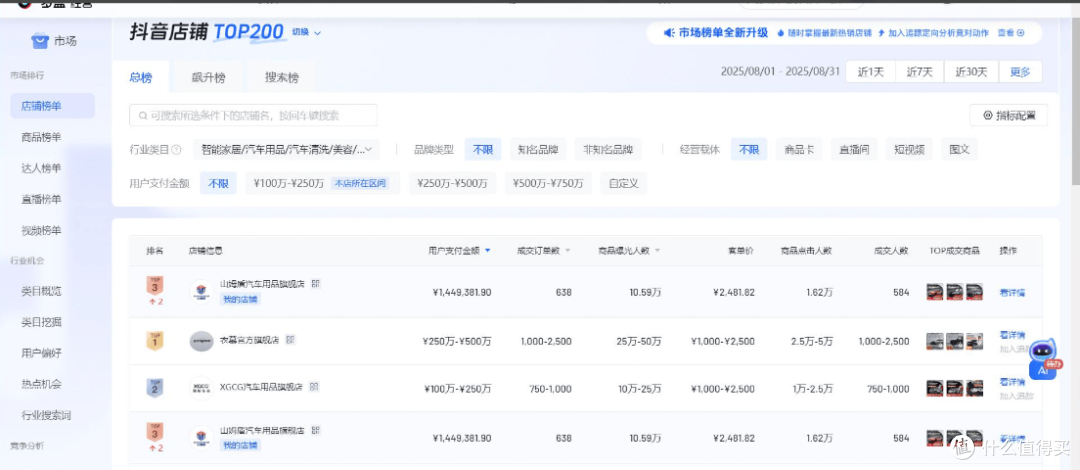
Task: Click store name XGCG汽车用品旗舰店
Action: click(x=261, y=388)
